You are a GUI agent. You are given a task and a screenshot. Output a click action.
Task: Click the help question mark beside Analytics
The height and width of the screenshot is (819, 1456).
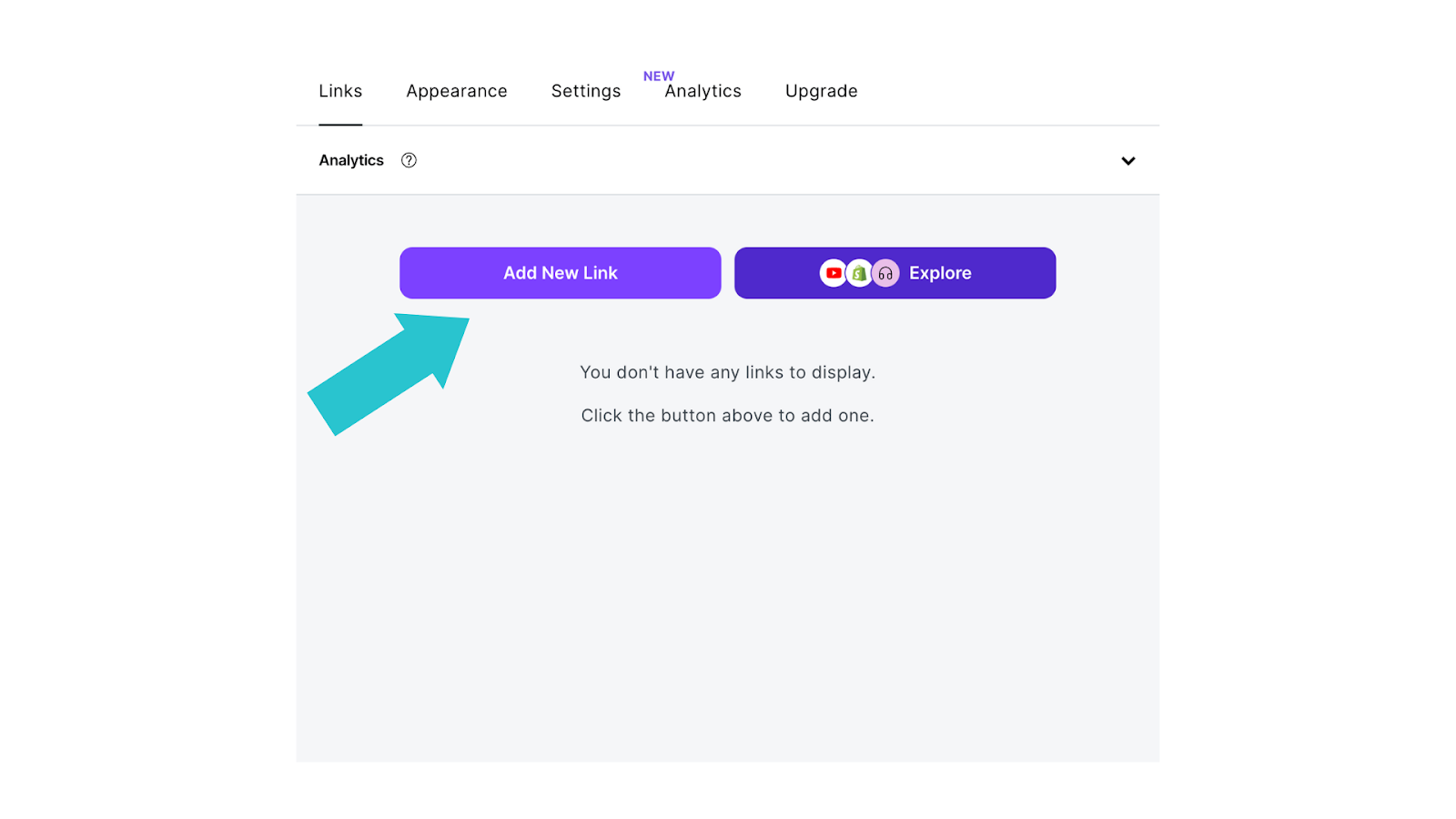(x=409, y=160)
